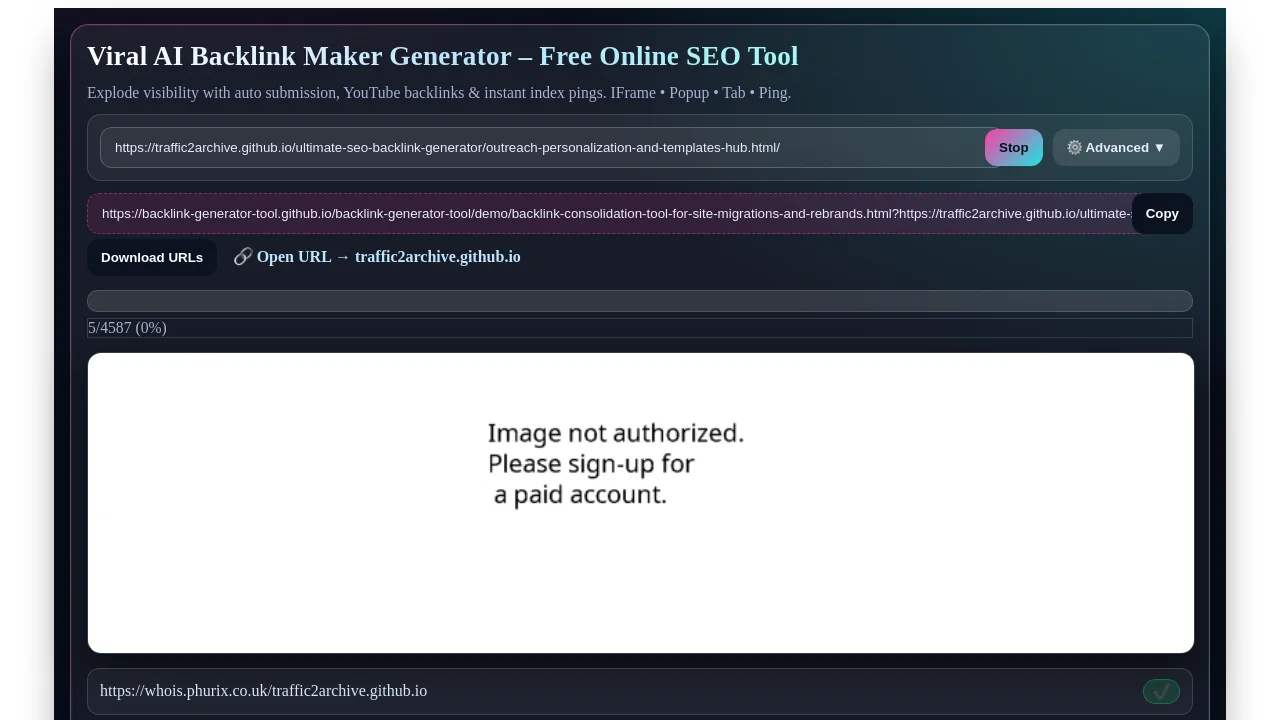Select the whois.phurix.co.uk result URL

point(263,691)
